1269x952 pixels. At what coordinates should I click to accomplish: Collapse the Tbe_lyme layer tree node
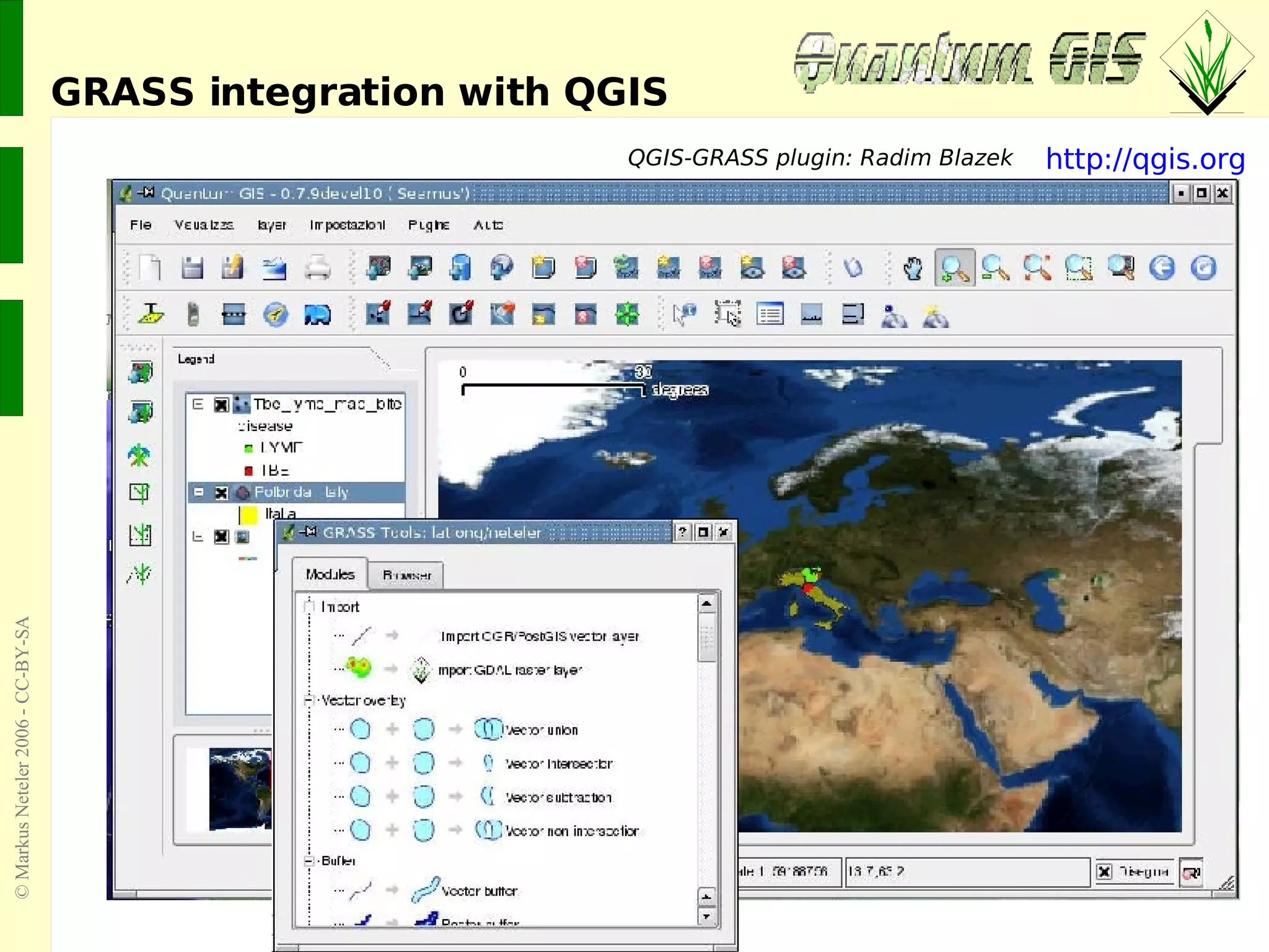tap(198, 404)
